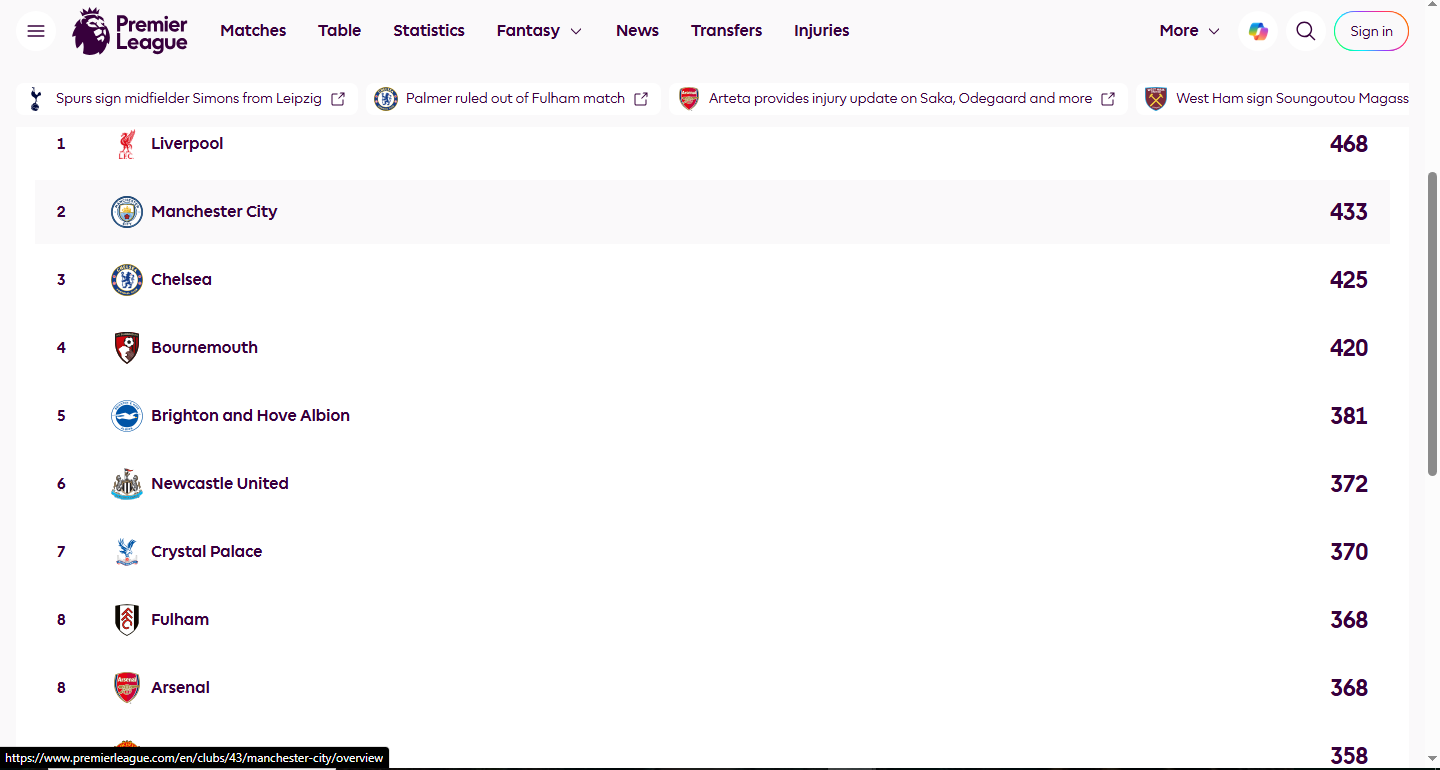Click the Premier League lion logo
The width and height of the screenshot is (1440, 770).
(x=130, y=31)
